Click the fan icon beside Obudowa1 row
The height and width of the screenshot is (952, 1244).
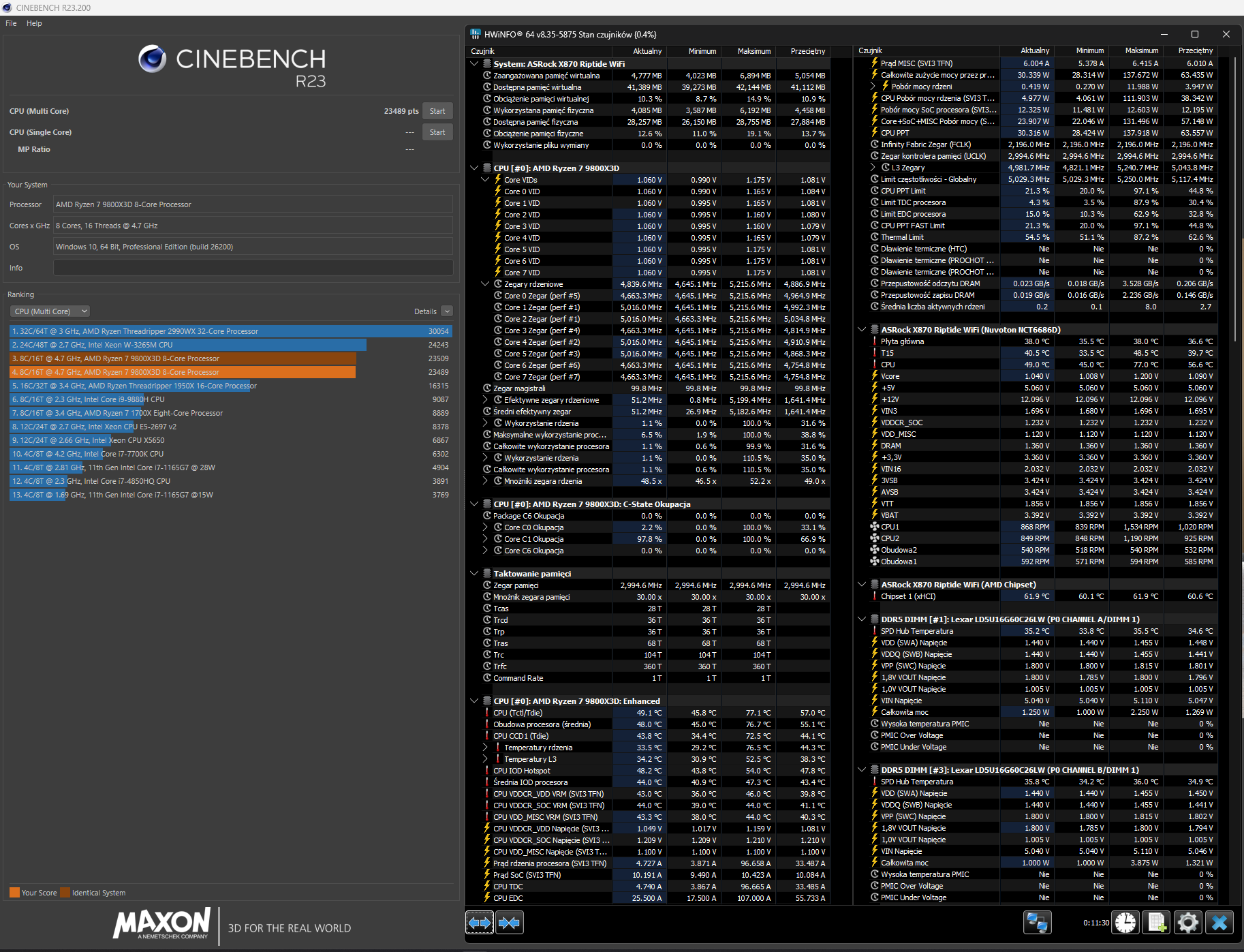point(875,562)
